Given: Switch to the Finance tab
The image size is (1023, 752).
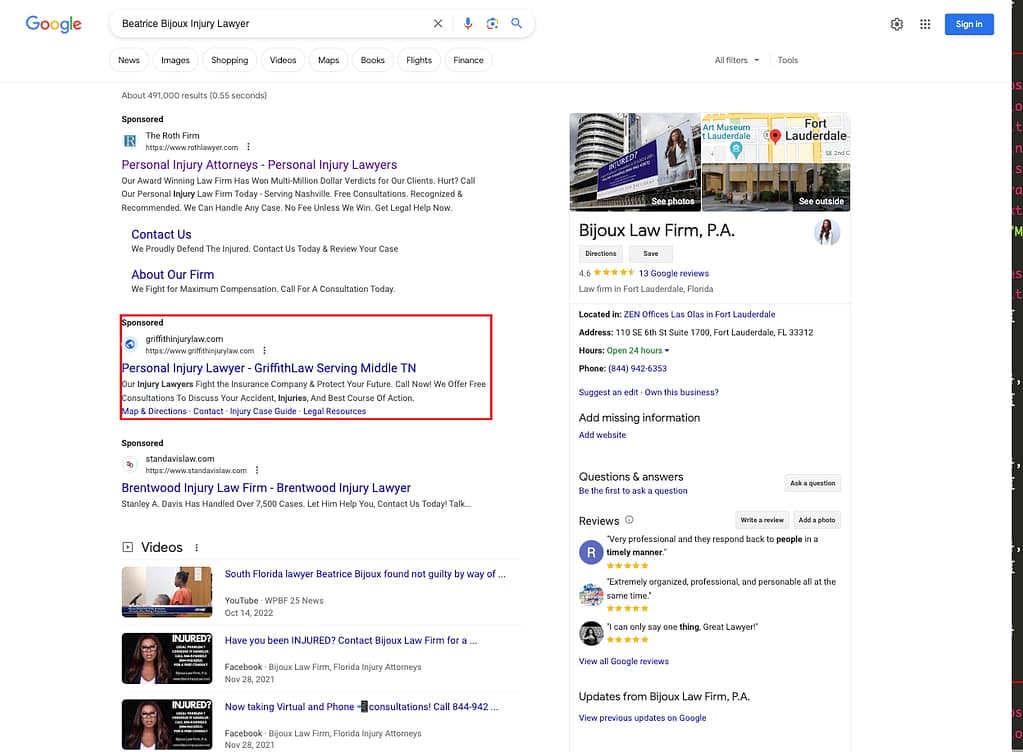Looking at the screenshot, I should [468, 60].
